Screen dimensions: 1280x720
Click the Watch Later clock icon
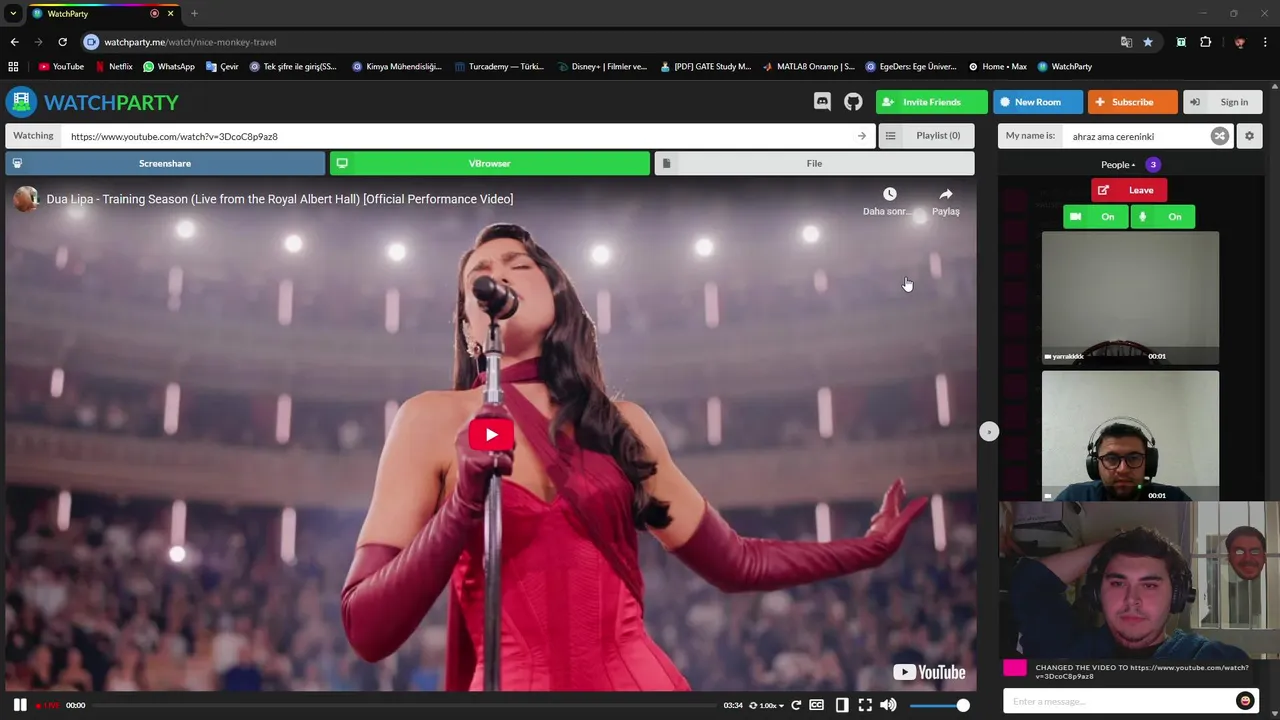click(890, 194)
